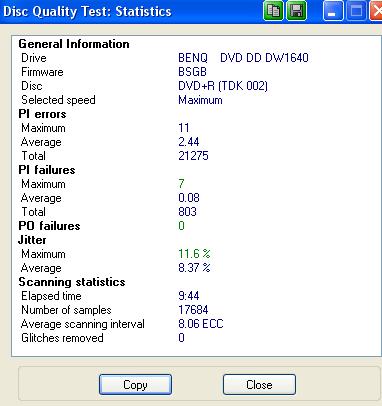Click the copy-to-clipboard icon in title bar
This screenshot has width=382, height=406.
coord(273,11)
